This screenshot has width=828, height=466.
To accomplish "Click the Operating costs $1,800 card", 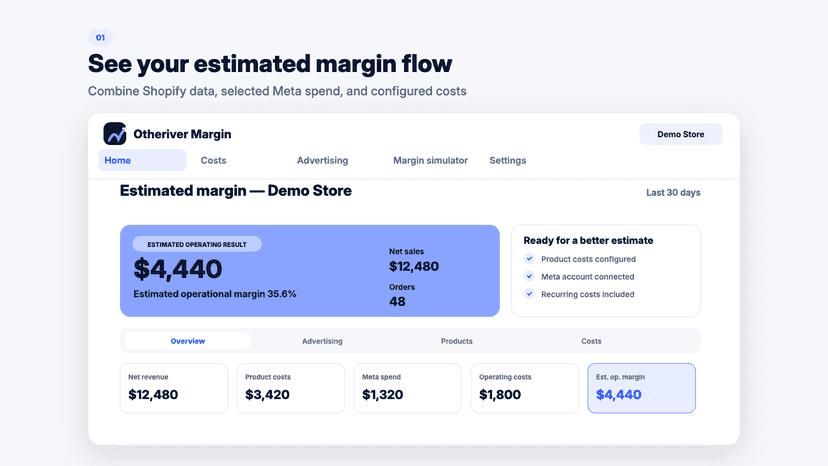I will (x=524, y=388).
